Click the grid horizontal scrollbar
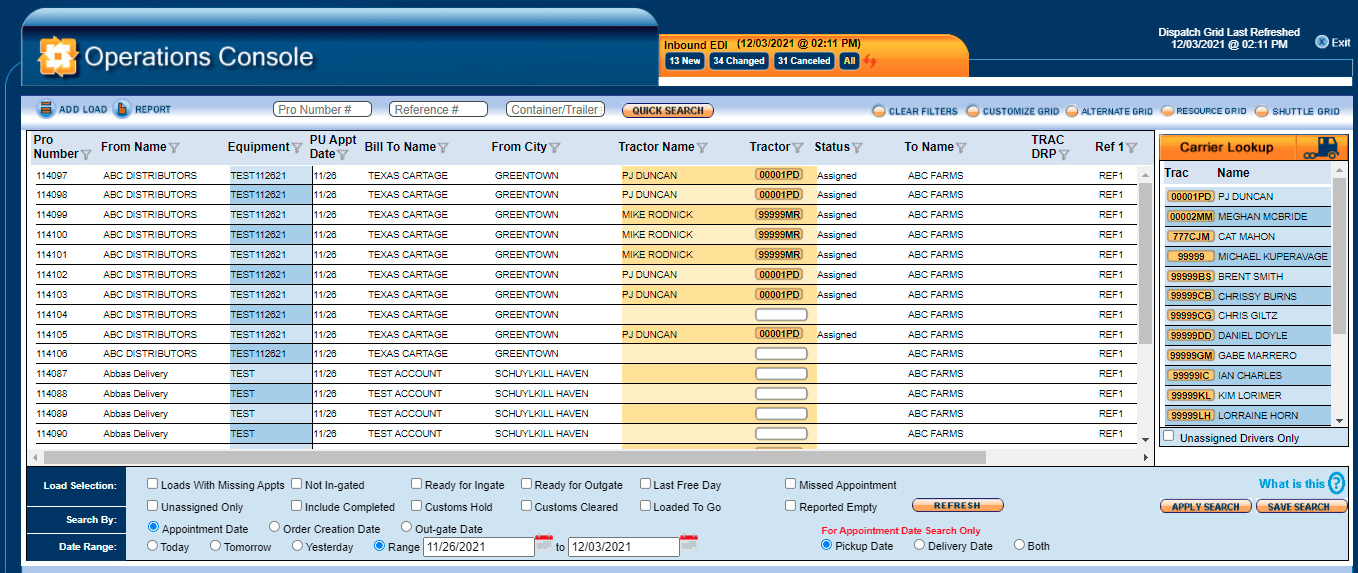This screenshot has width=1358, height=573. 513,457
